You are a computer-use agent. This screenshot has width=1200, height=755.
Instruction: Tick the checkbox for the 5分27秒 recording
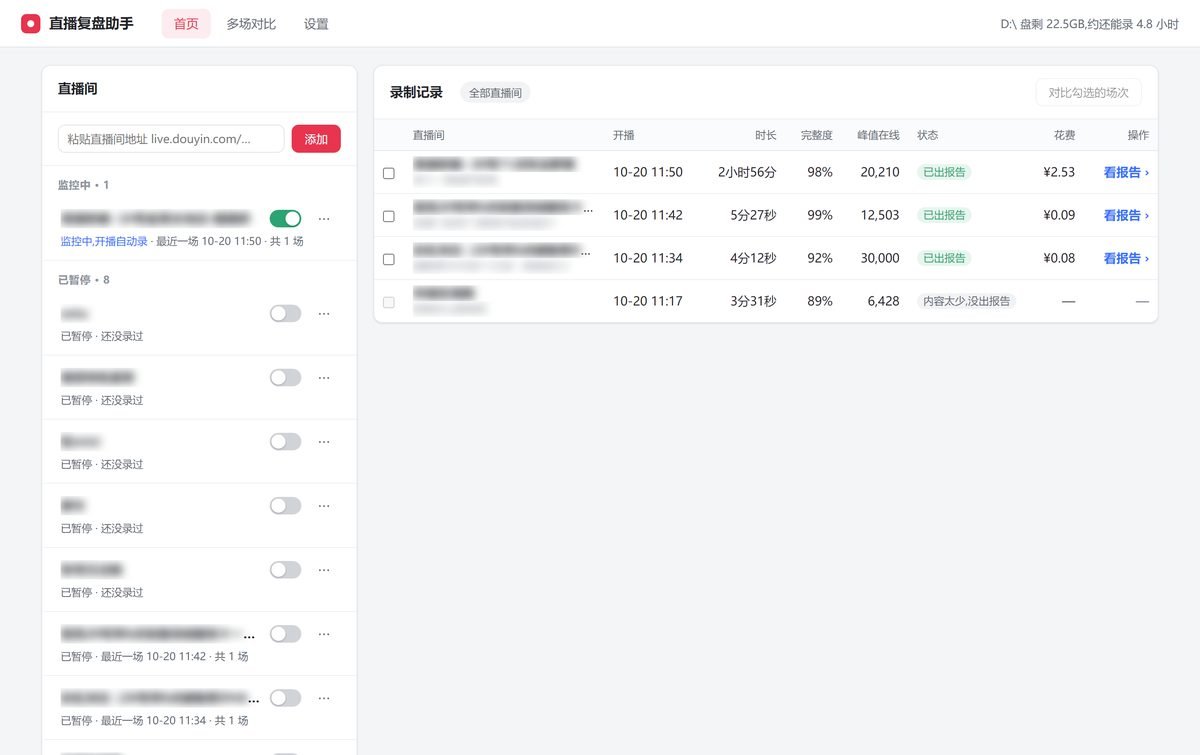coord(389,216)
